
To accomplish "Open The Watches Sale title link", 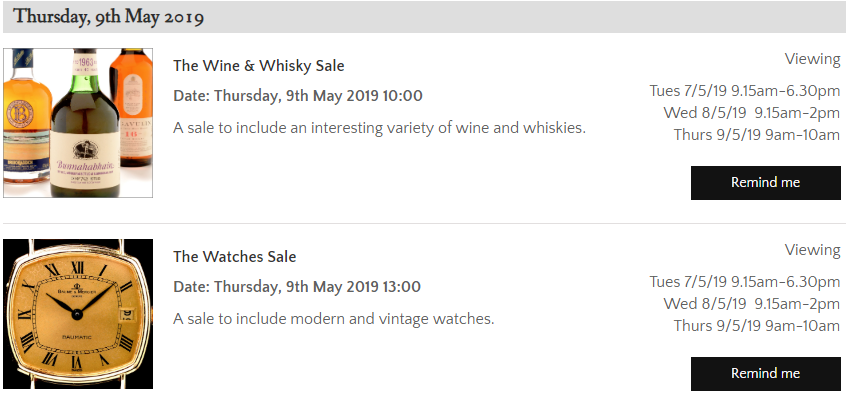I will pos(234,257).
